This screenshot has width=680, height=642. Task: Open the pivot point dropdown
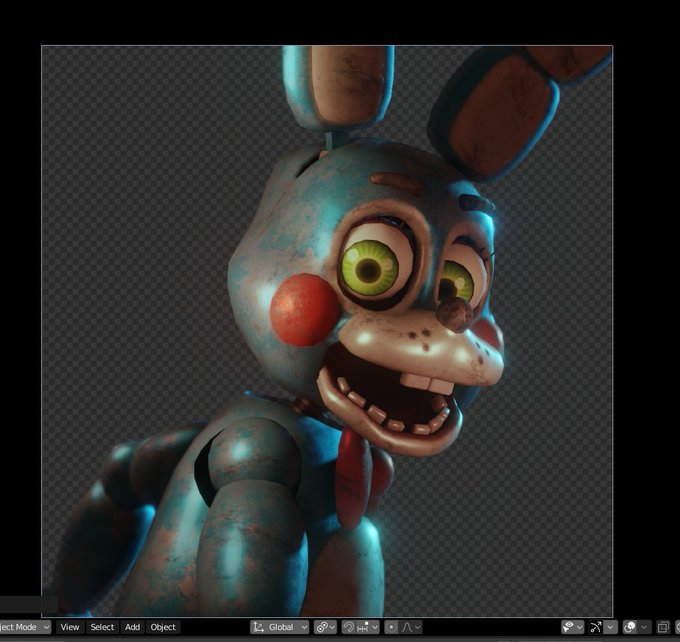325,627
